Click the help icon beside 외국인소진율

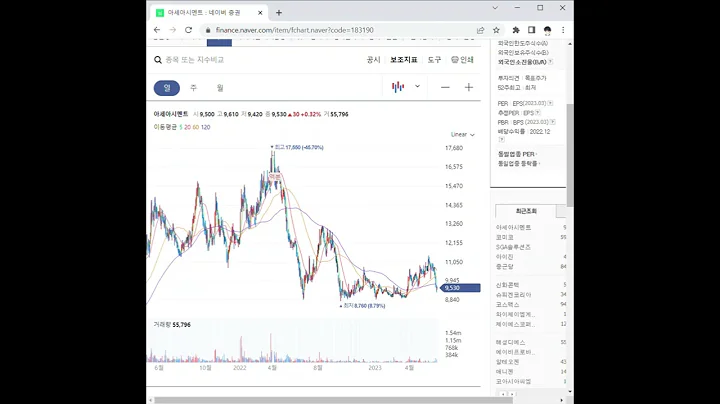pyautogui.click(x=550, y=62)
